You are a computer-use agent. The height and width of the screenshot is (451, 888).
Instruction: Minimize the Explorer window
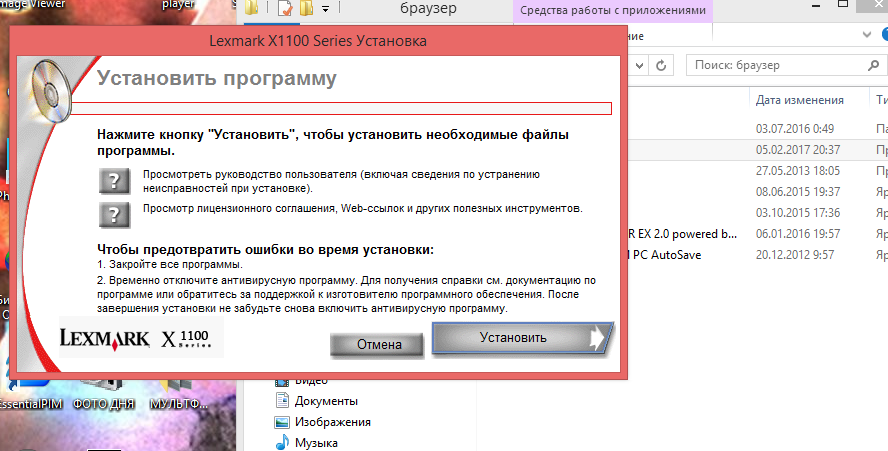(x=816, y=6)
